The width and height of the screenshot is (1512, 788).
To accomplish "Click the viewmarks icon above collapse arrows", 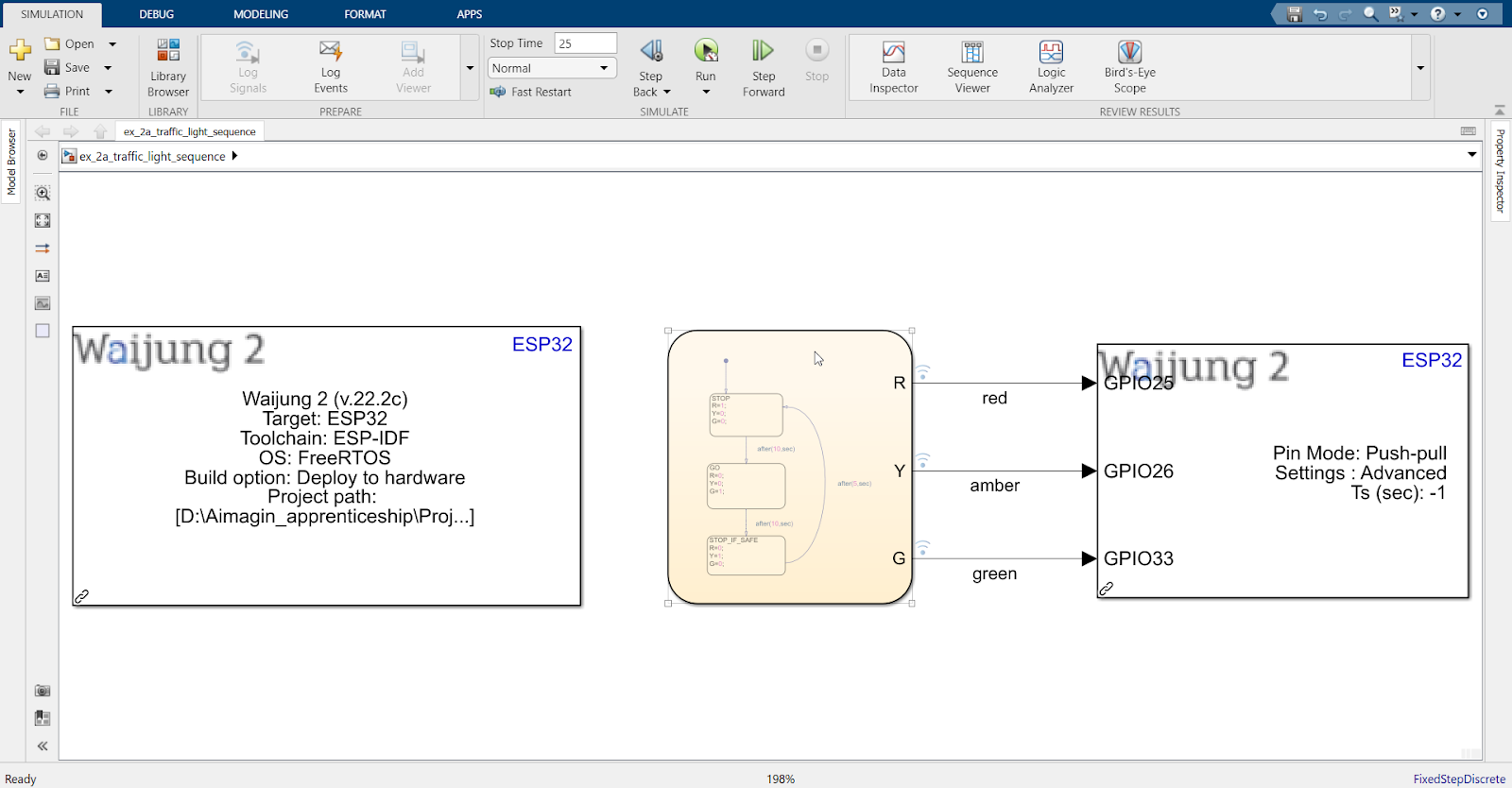I will pyautogui.click(x=43, y=718).
